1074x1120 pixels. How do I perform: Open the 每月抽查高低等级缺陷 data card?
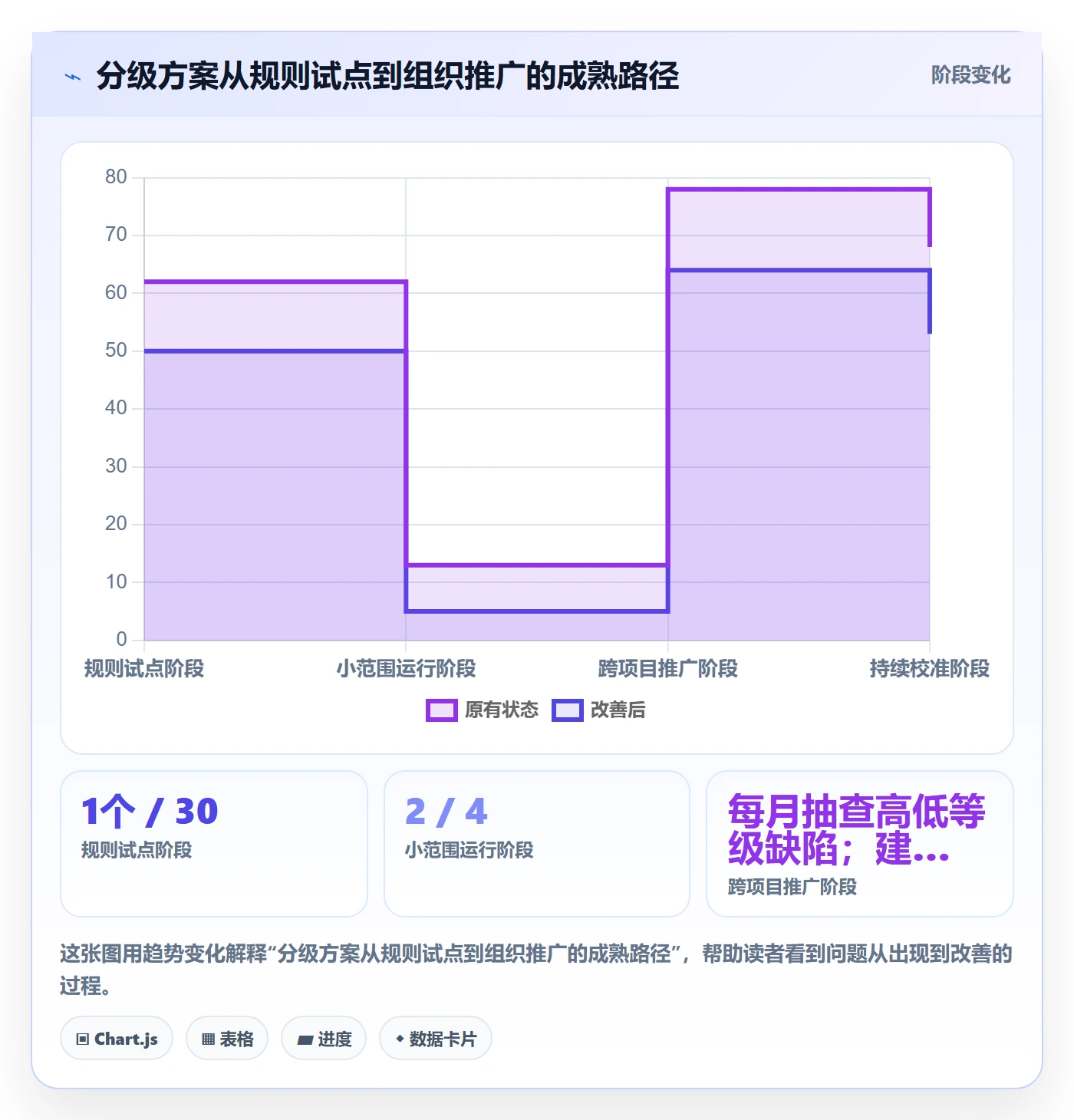(860, 844)
